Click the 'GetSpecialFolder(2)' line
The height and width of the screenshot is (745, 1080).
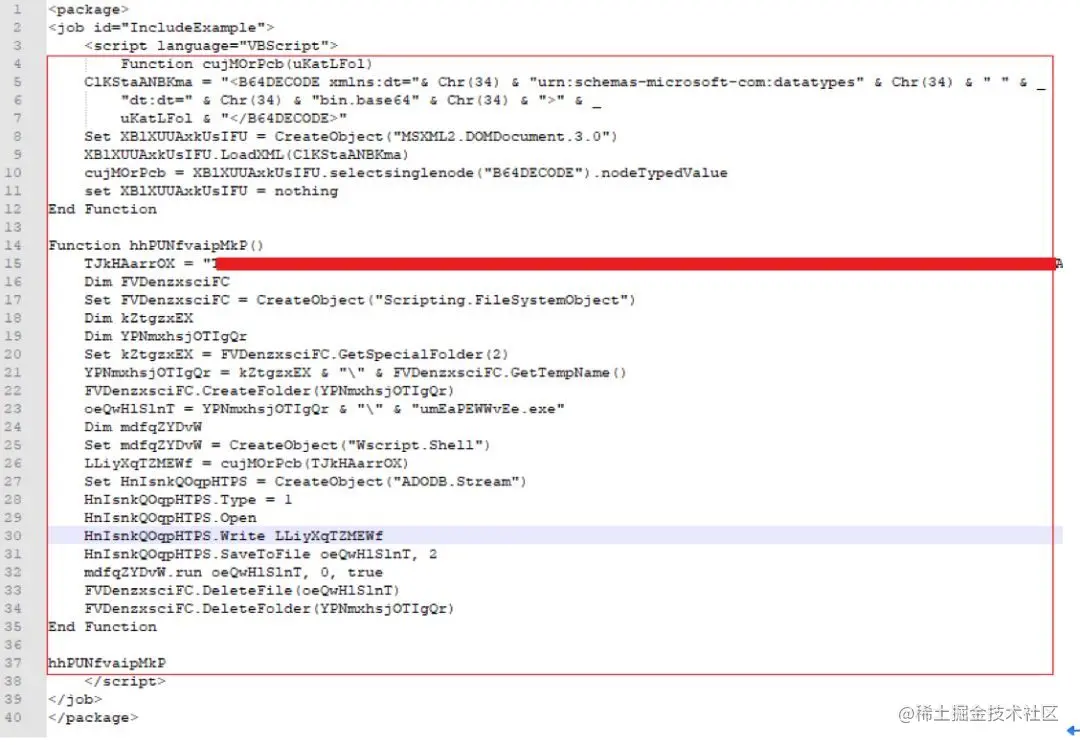(x=296, y=355)
